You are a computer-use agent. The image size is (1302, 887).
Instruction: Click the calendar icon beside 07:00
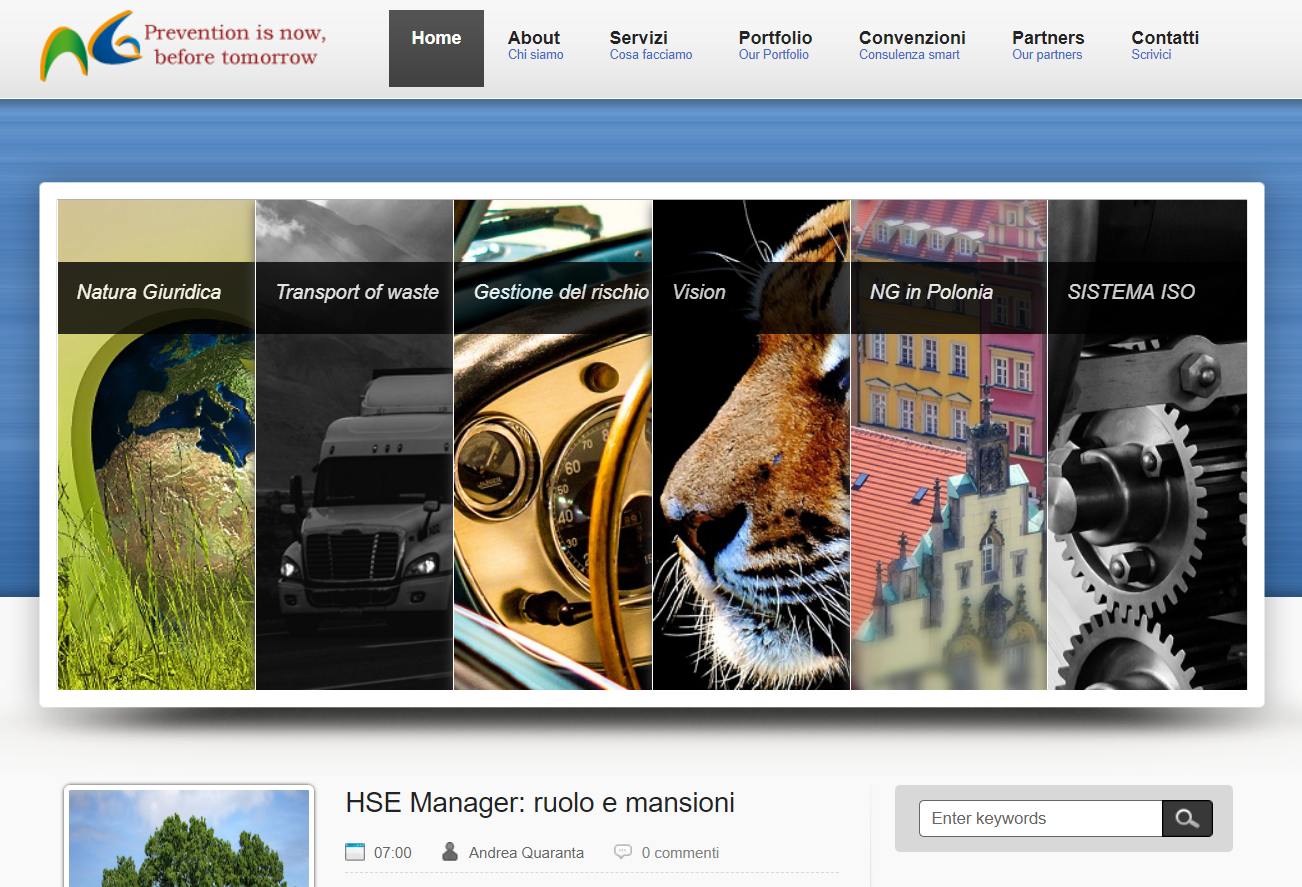355,852
